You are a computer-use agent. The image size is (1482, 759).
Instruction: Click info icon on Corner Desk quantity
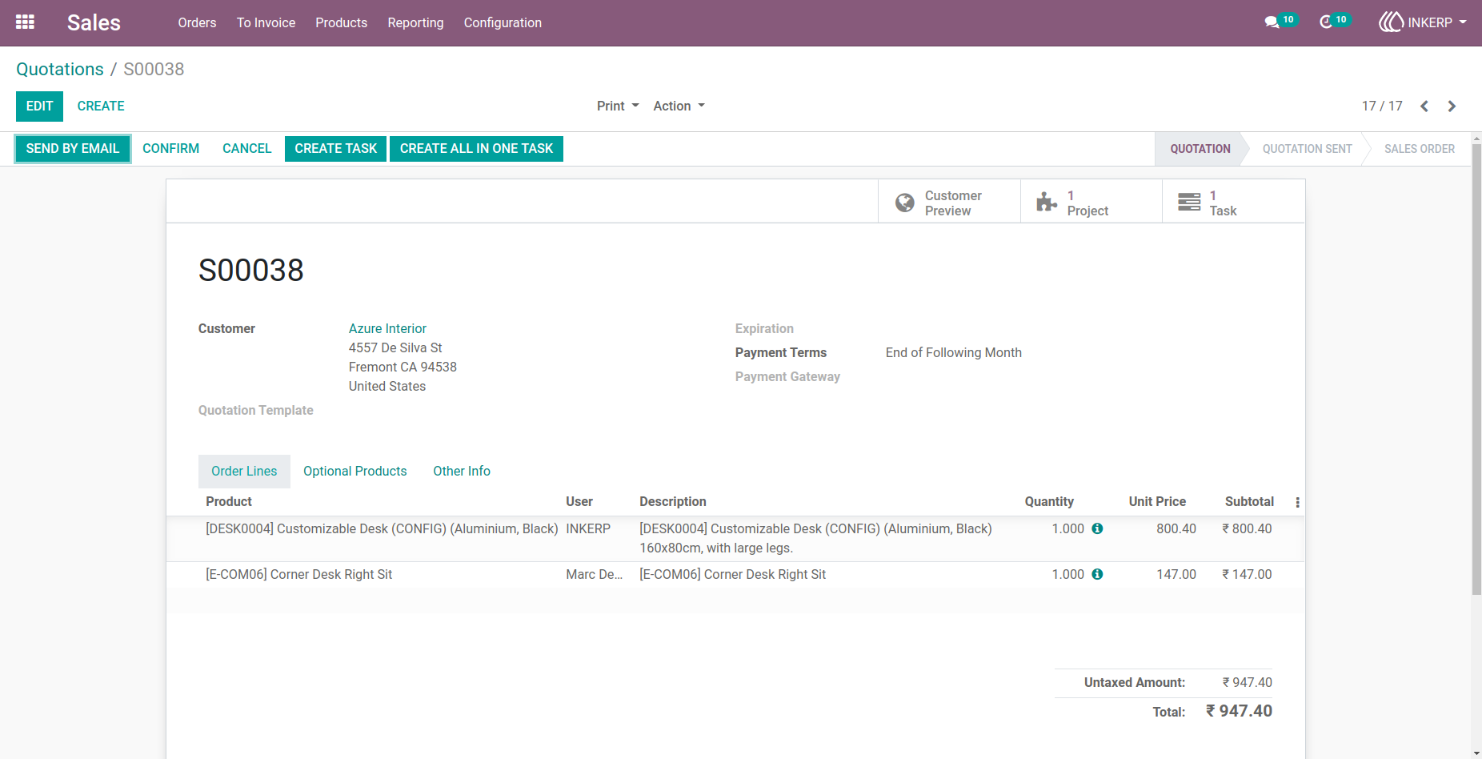click(1097, 574)
